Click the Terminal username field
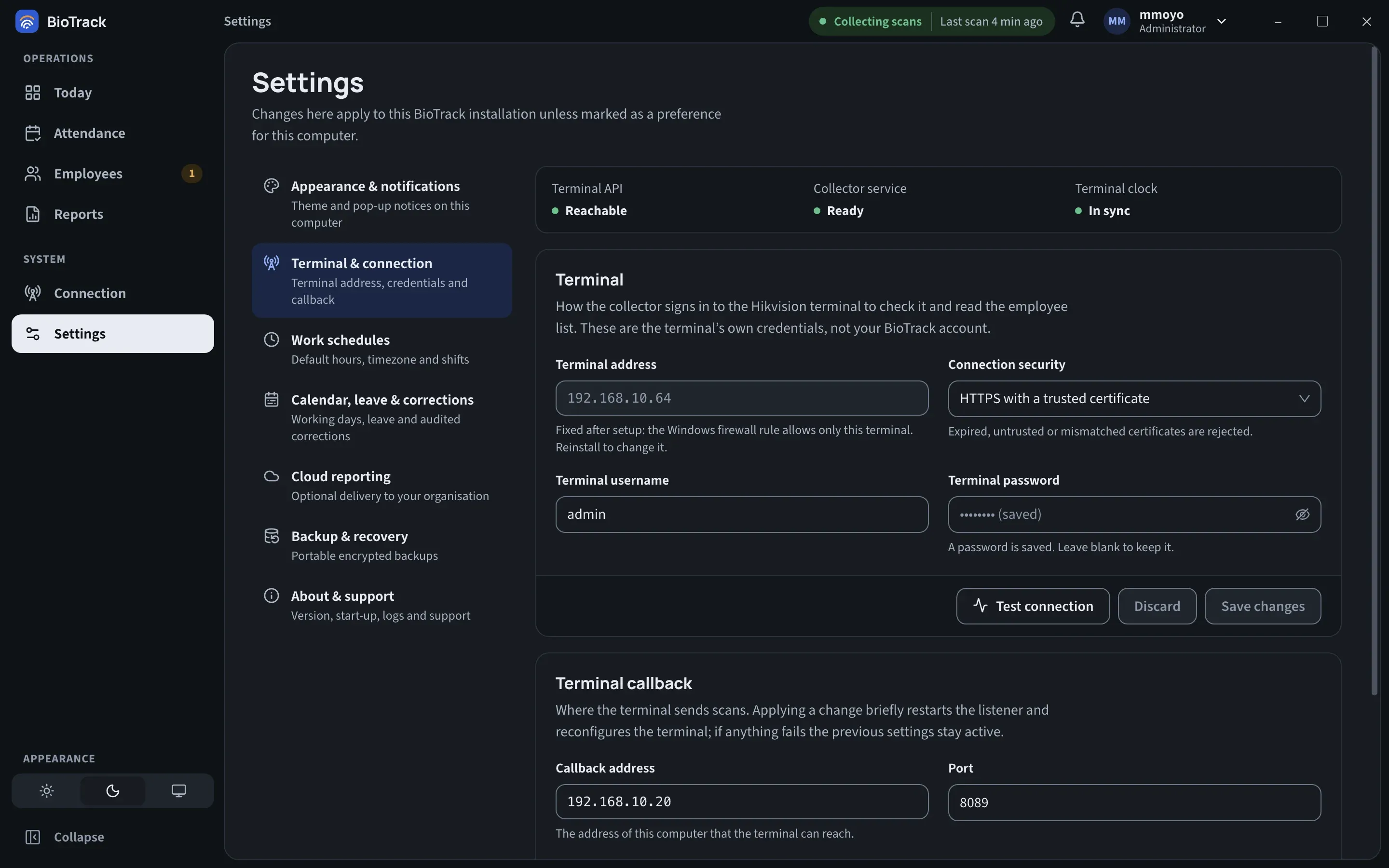The height and width of the screenshot is (868, 1389). 742,515
